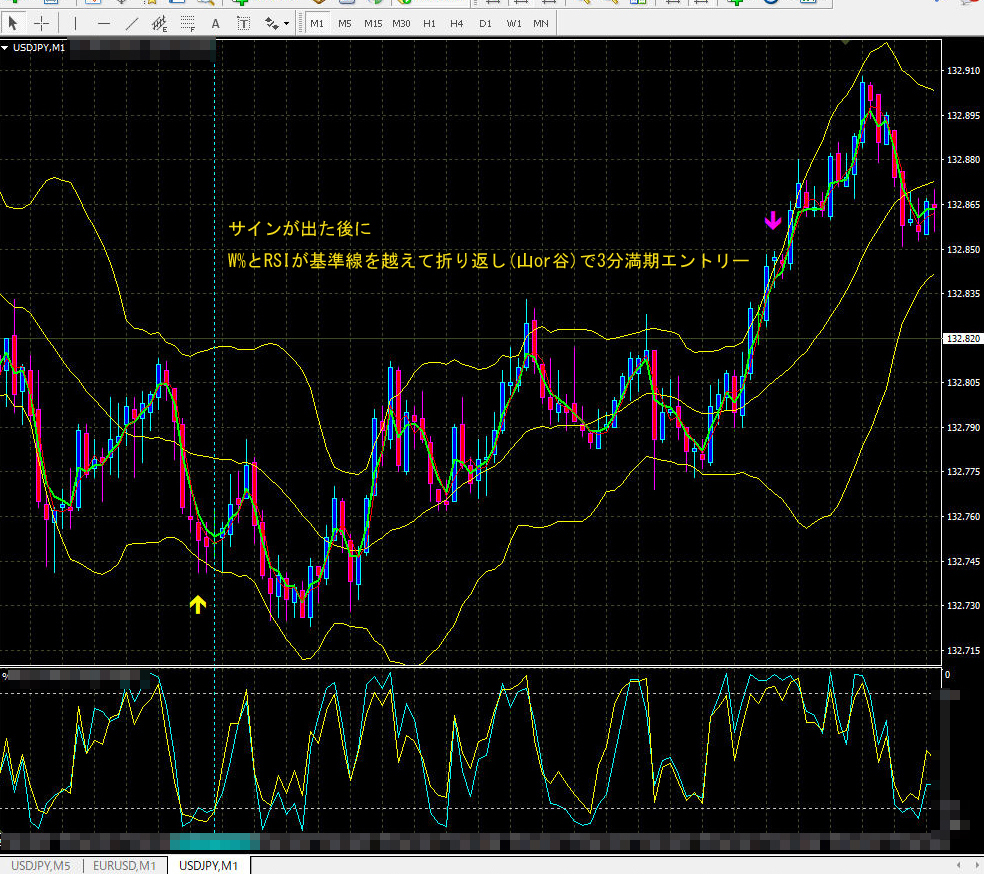This screenshot has width=984, height=874.
Task: Select the active USDJPY,M1 chart tab
Action: point(208,866)
